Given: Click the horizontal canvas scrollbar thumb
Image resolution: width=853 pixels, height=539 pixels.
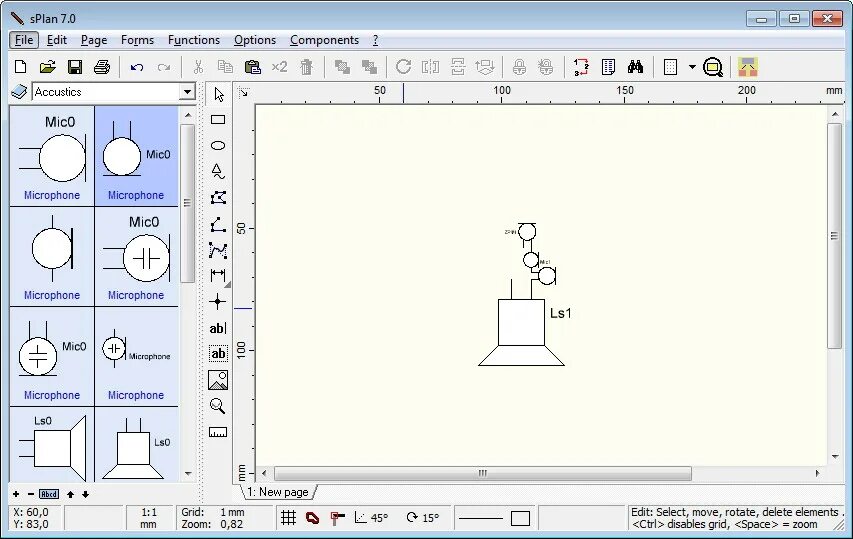Looking at the screenshot, I should pos(483,473).
